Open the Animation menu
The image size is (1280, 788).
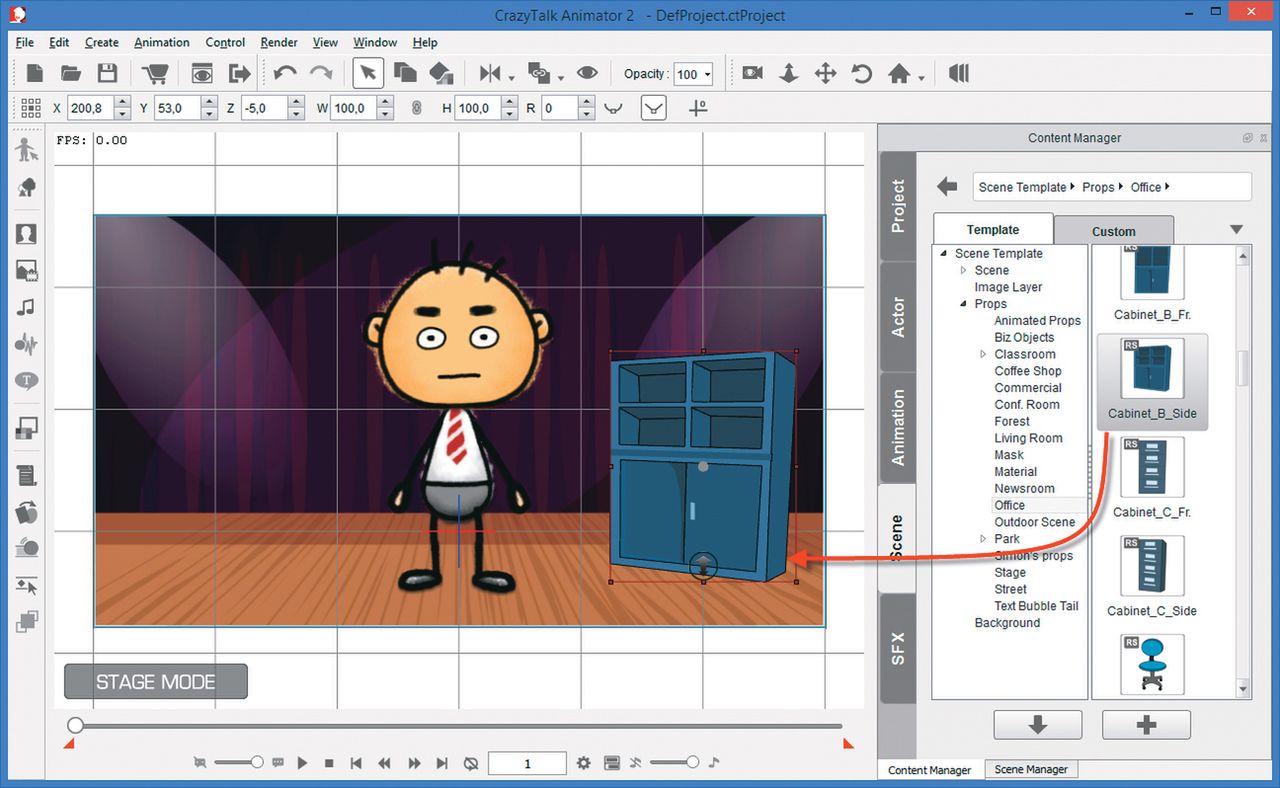(x=162, y=43)
